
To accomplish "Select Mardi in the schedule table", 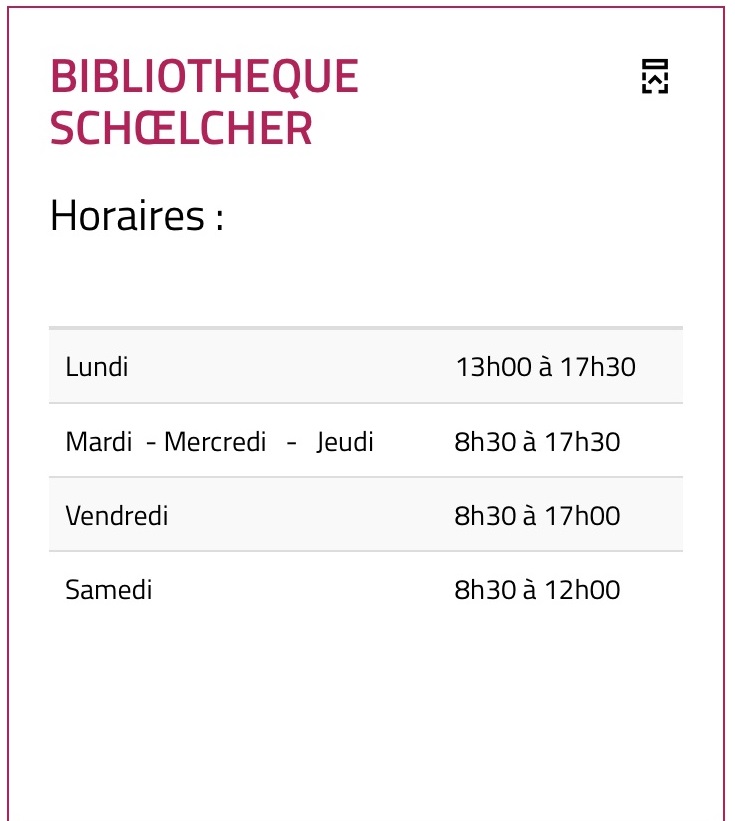I will pos(98,441).
